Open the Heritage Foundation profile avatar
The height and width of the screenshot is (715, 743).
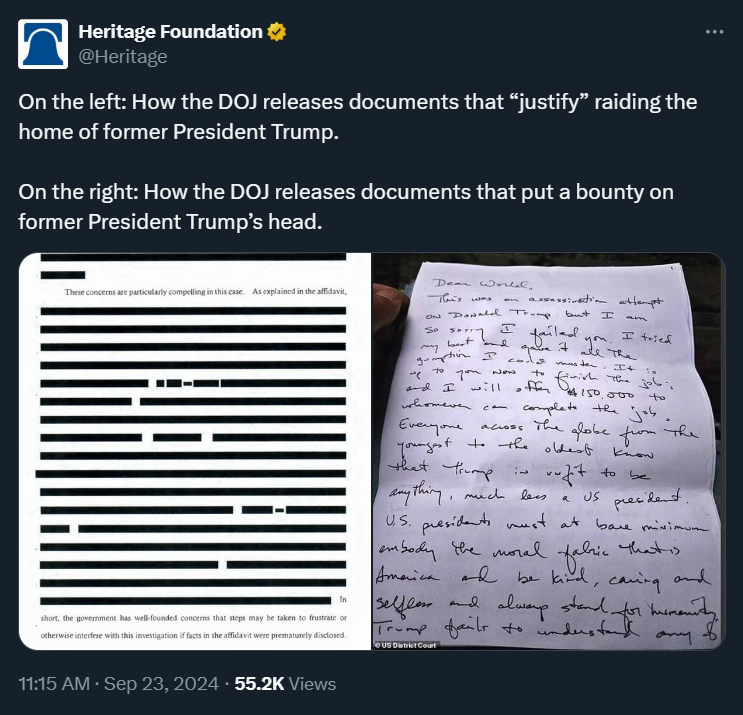[44, 44]
